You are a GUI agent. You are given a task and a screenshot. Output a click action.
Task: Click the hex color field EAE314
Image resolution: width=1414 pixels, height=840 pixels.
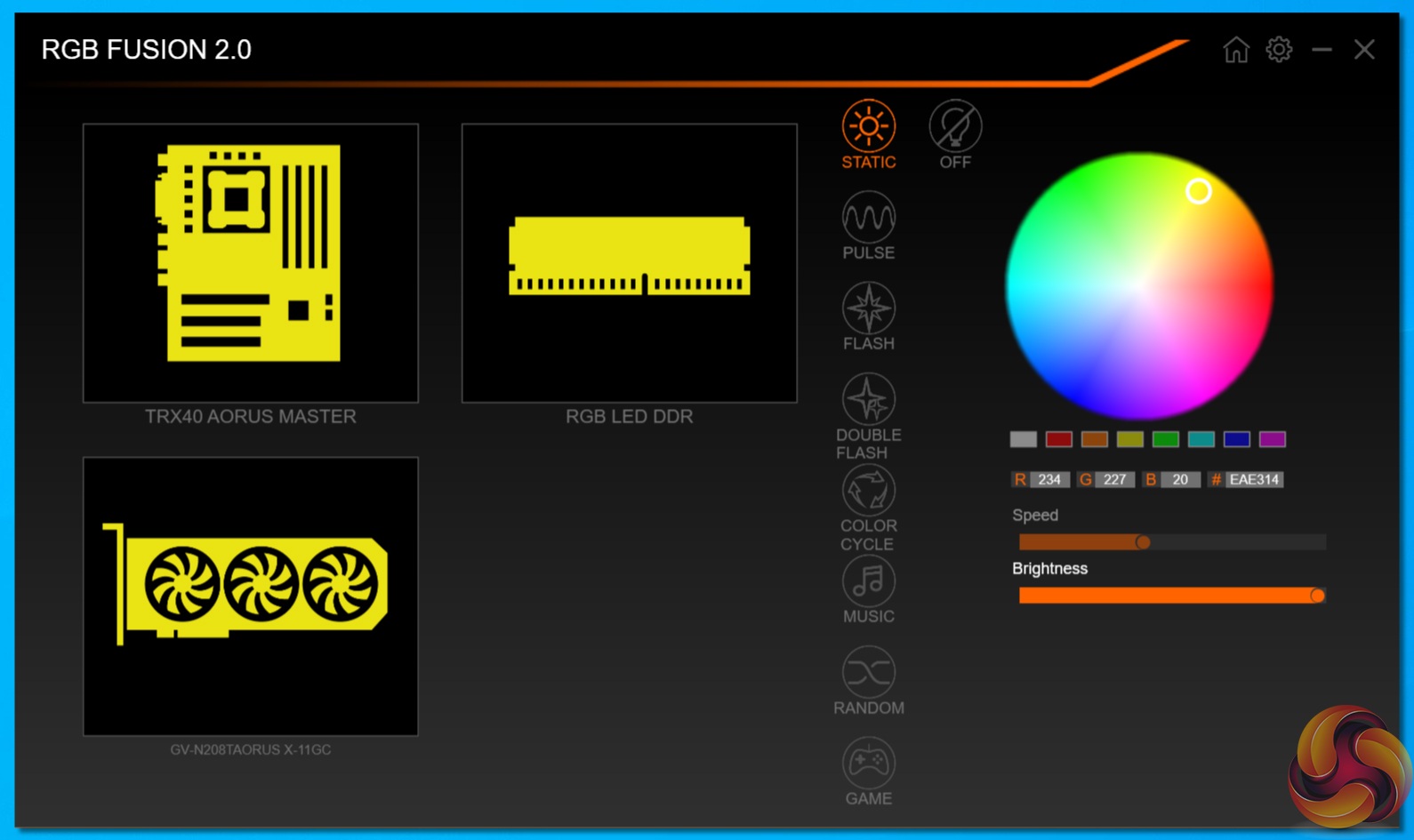point(1254,480)
